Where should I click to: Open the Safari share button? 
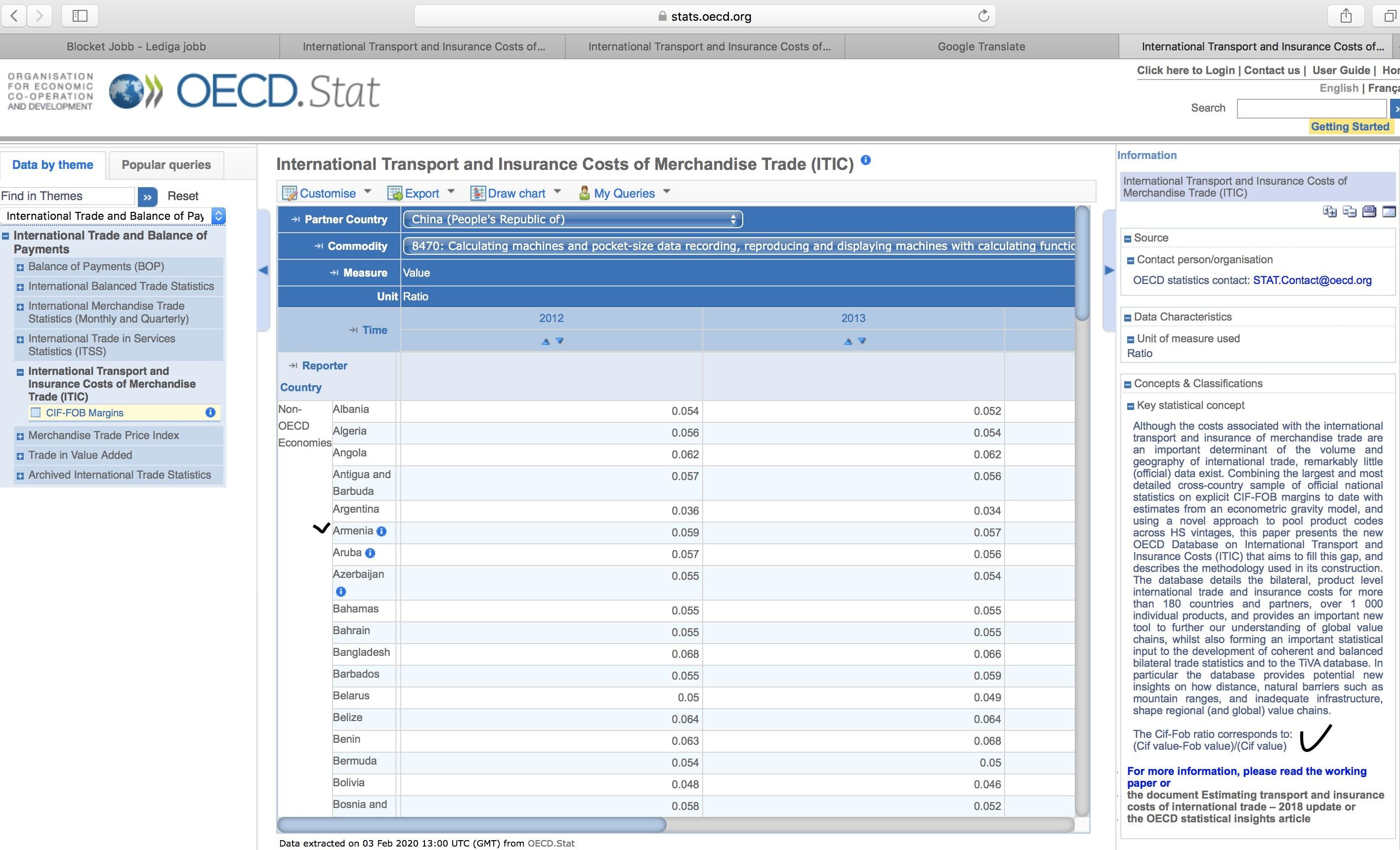(1346, 16)
